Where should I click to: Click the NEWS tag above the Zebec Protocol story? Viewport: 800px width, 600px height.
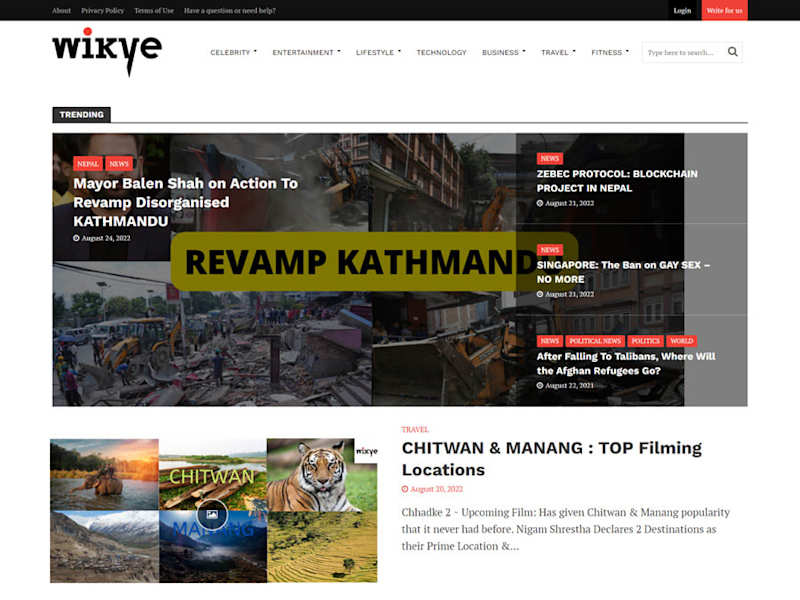click(x=549, y=158)
